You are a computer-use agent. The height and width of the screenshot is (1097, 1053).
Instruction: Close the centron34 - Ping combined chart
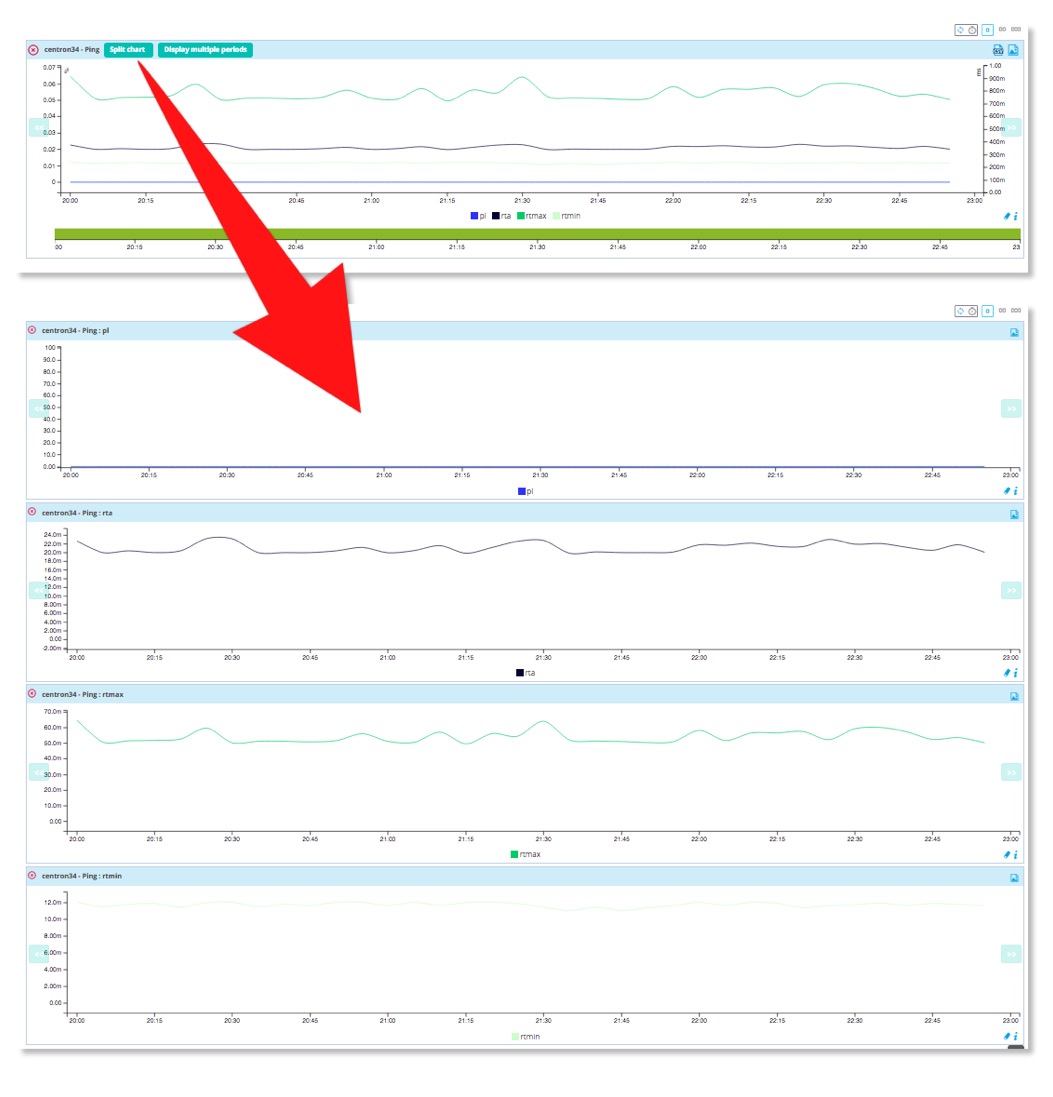click(x=33, y=50)
